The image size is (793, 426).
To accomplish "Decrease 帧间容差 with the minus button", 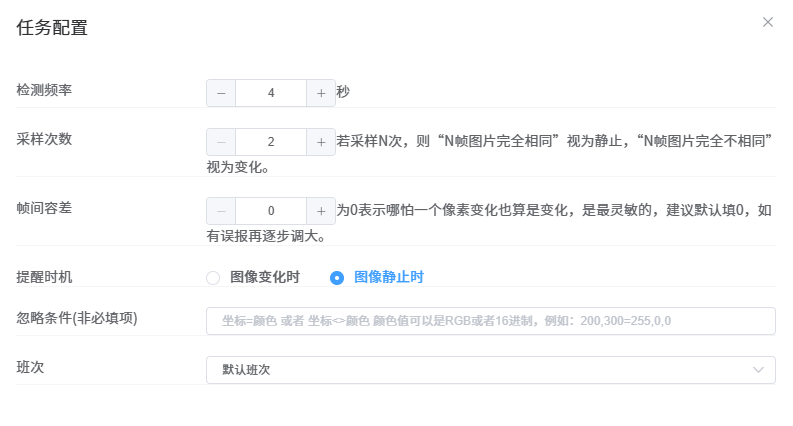I will (x=221, y=211).
